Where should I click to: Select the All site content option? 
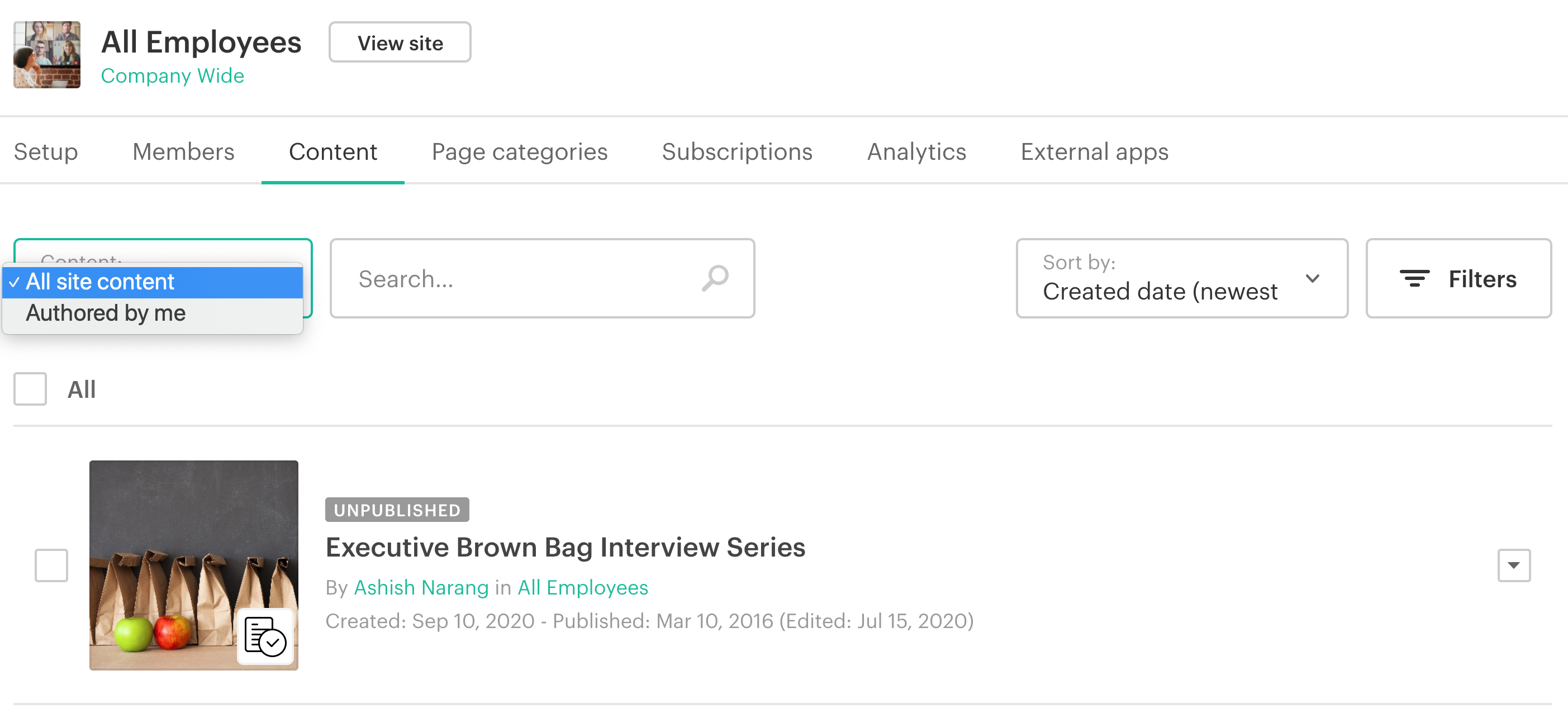pyautogui.click(x=101, y=282)
